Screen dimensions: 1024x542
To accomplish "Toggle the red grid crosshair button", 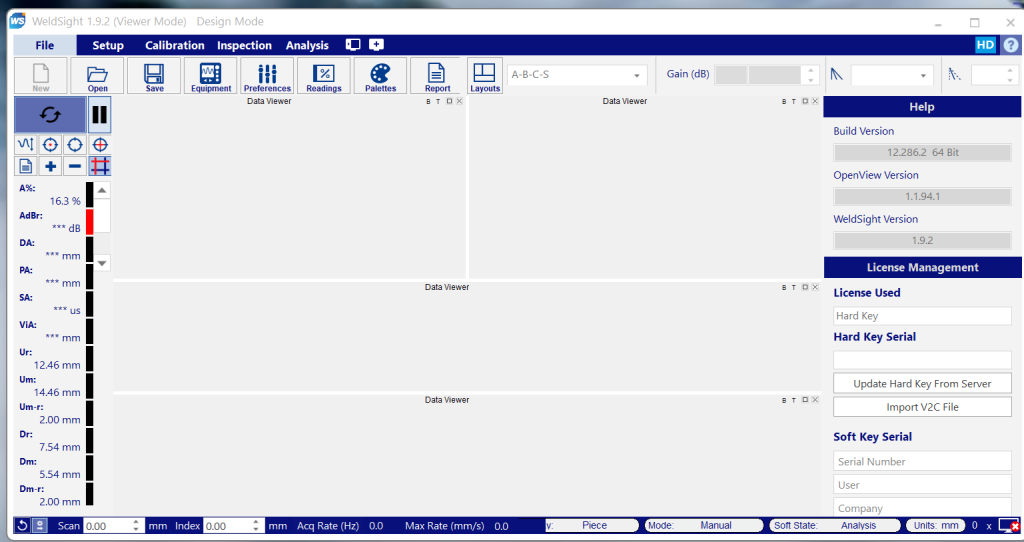I will point(99,166).
